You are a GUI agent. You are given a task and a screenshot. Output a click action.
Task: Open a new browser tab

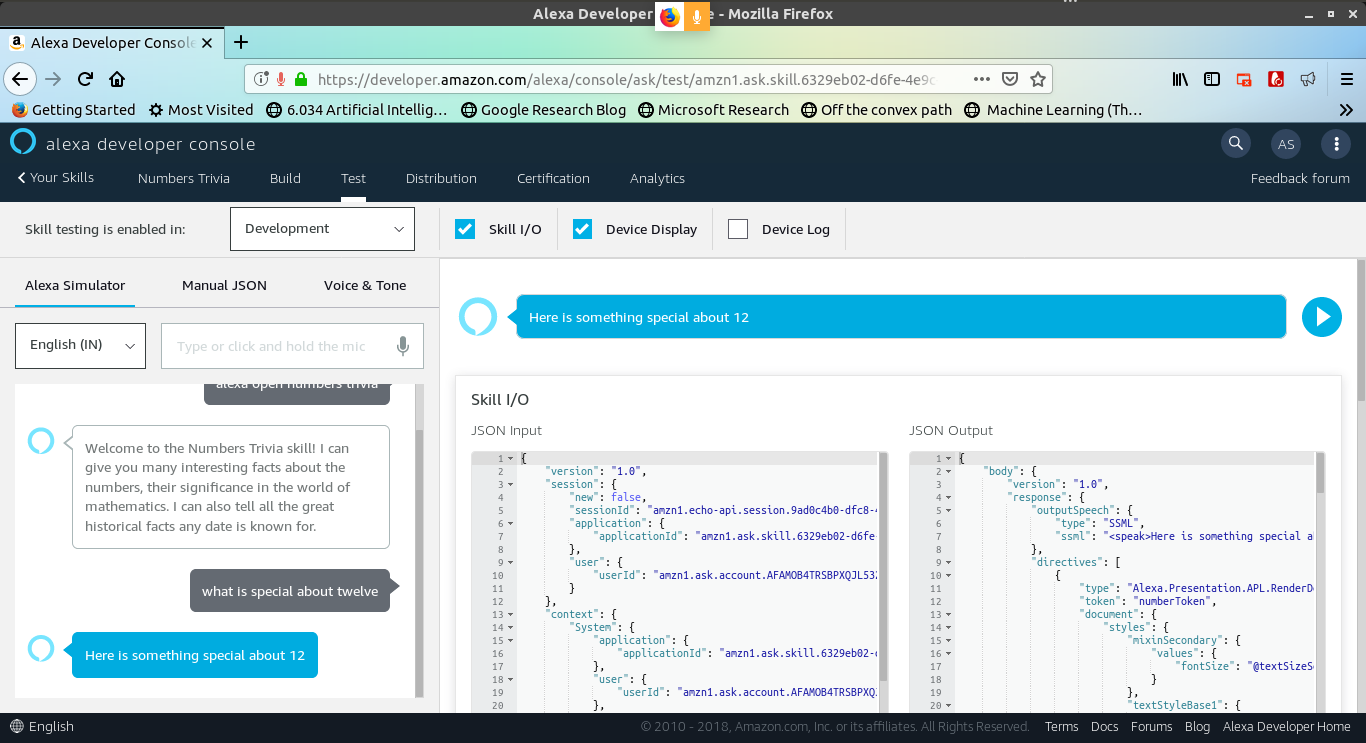240,42
